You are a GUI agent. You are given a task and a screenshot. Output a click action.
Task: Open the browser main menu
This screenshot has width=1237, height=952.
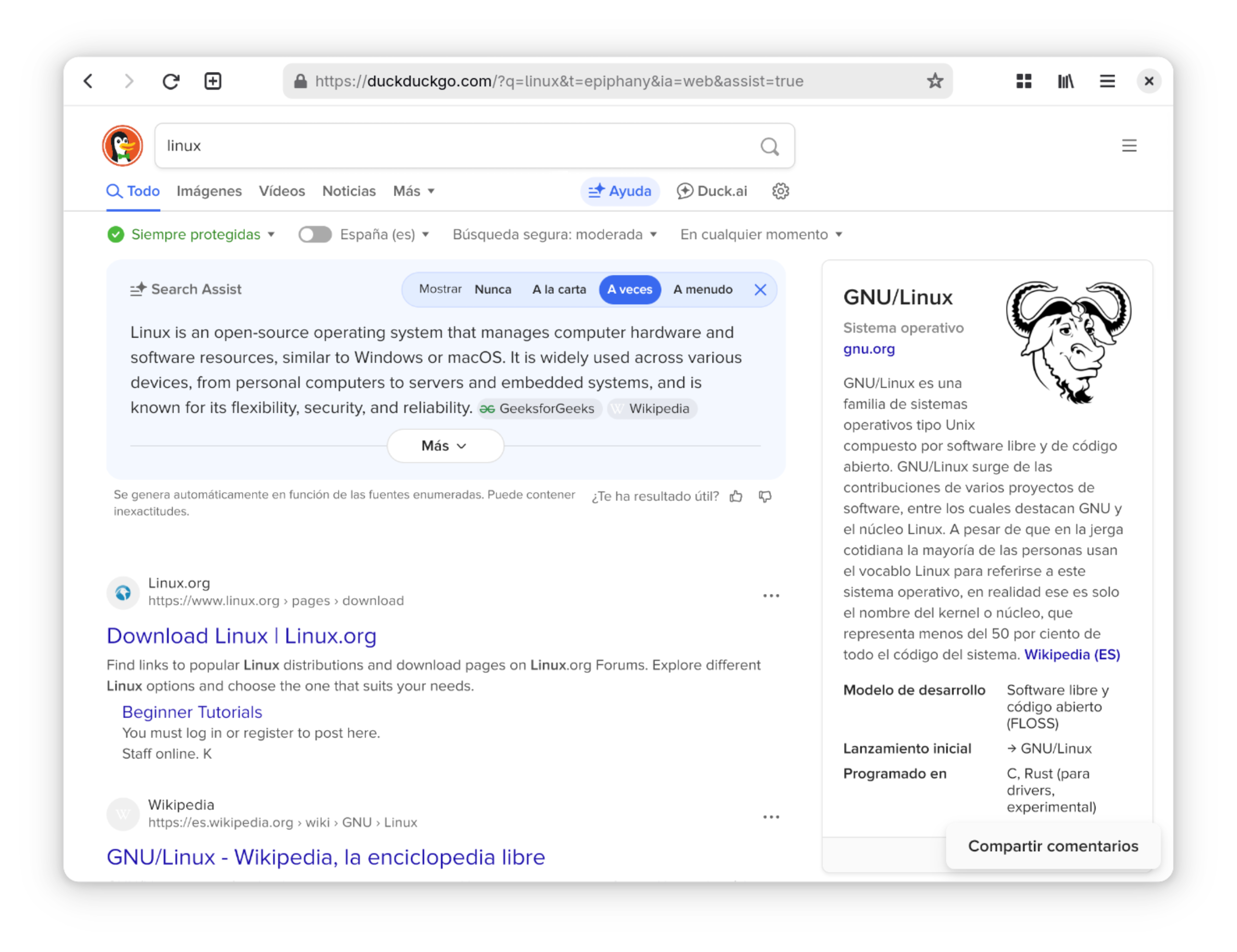[x=1107, y=81]
